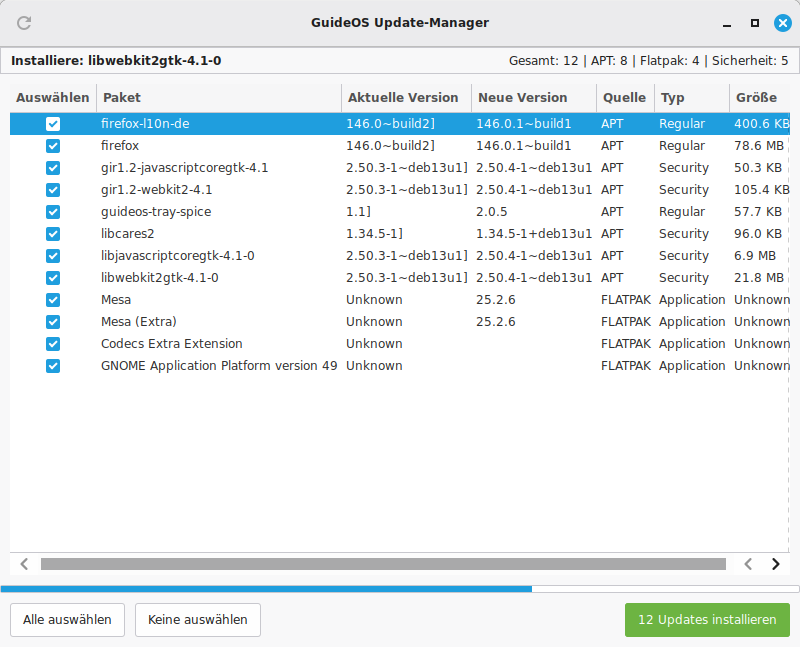Click the scroll-left arrow near right edge
This screenshot has width=800, height=647.
747,564
